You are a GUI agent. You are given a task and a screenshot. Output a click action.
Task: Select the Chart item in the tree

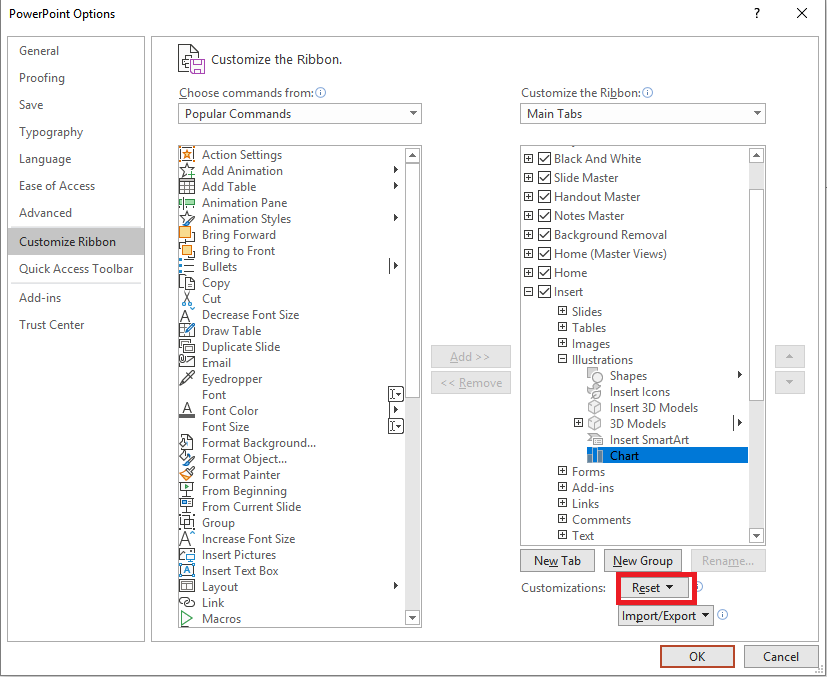tap(667, 456)
